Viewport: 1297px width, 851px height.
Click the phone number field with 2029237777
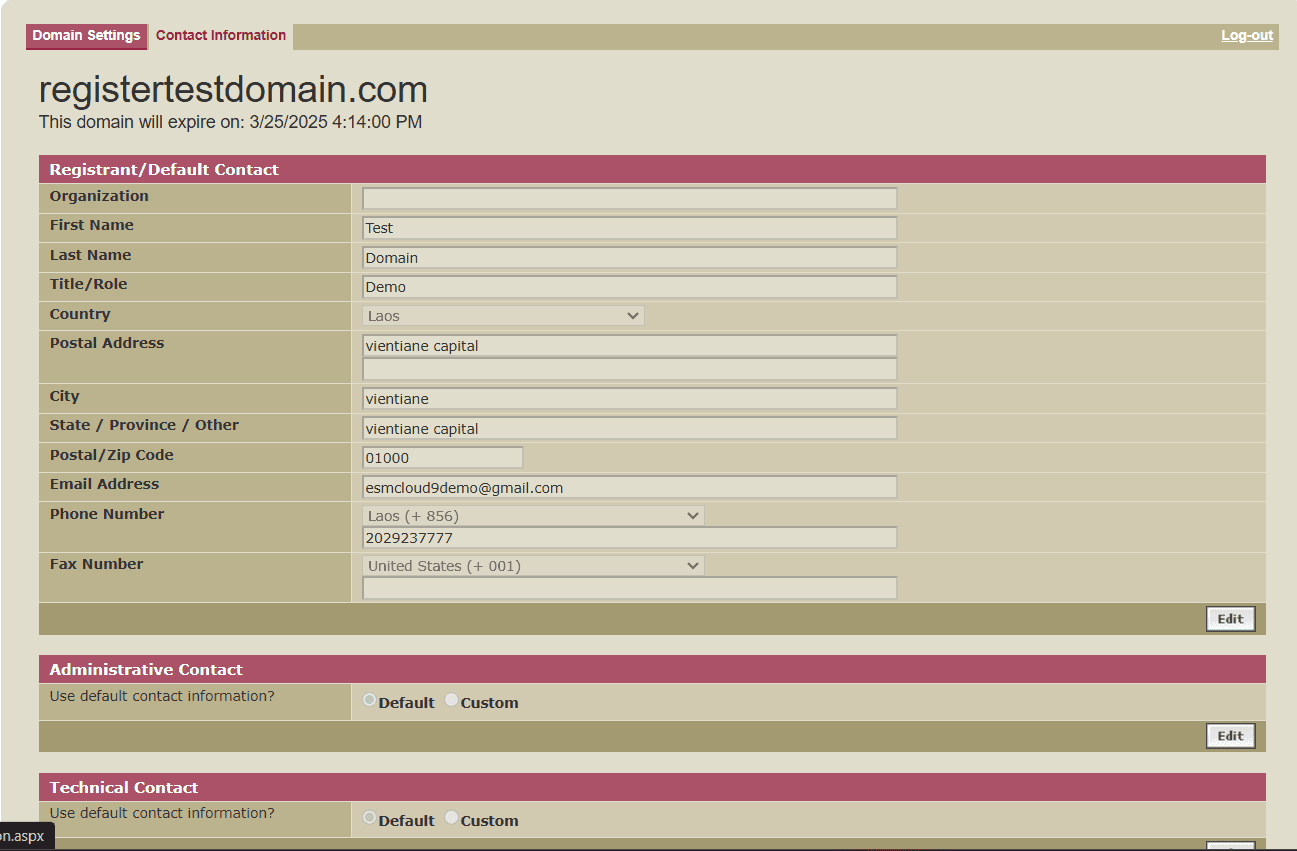tap(629, 538)
